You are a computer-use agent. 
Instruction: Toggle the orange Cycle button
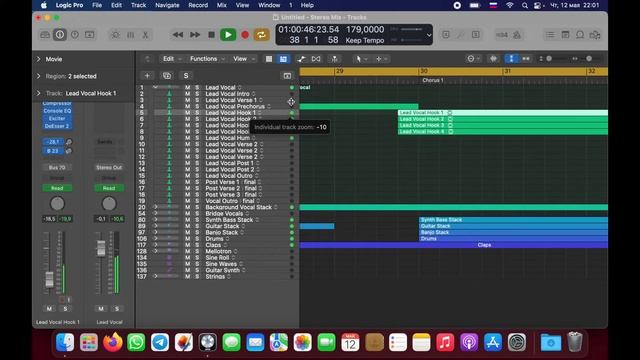[261, 35]
